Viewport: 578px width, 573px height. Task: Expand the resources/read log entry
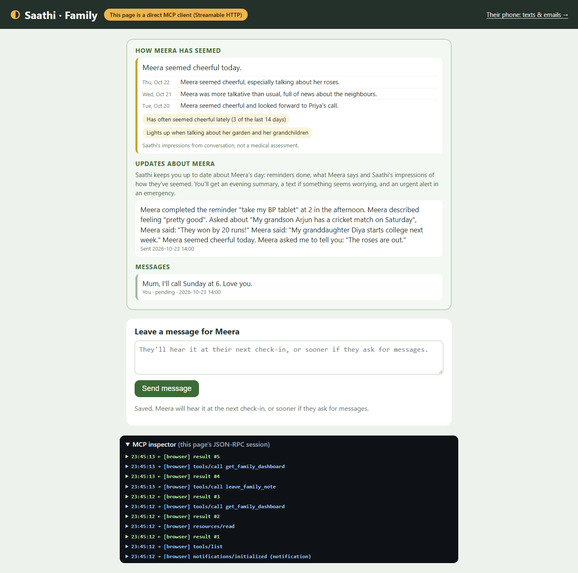click(180, 526)
